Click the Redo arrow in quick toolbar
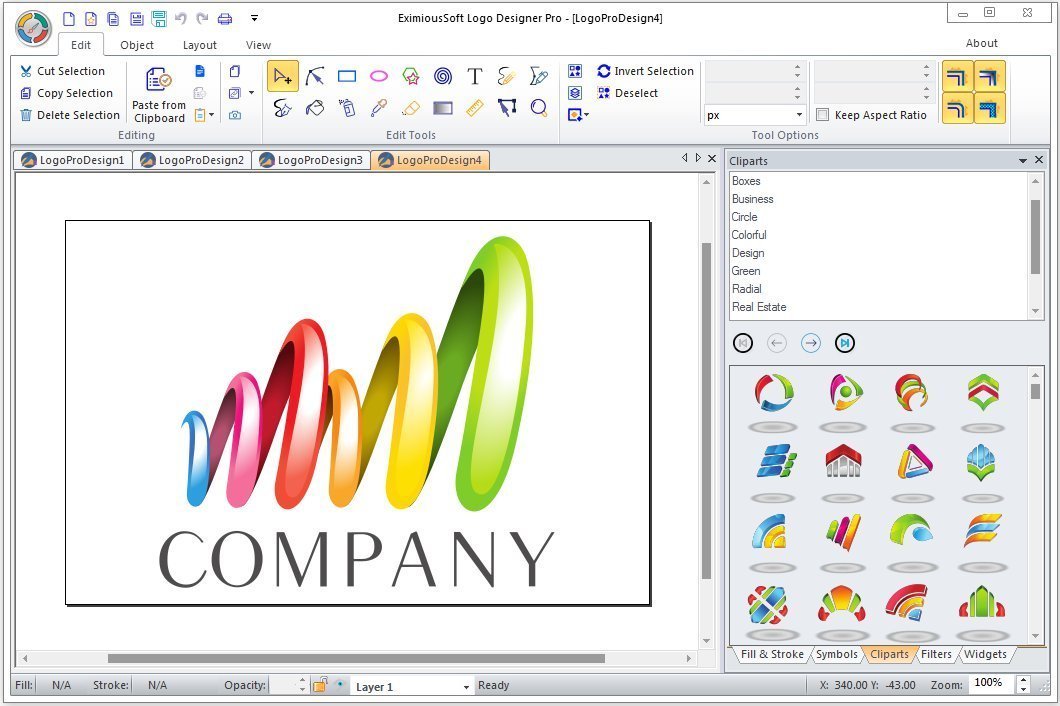Image resolution: width=1060 pixels, height=706 pixels. (x=202, y=19)
